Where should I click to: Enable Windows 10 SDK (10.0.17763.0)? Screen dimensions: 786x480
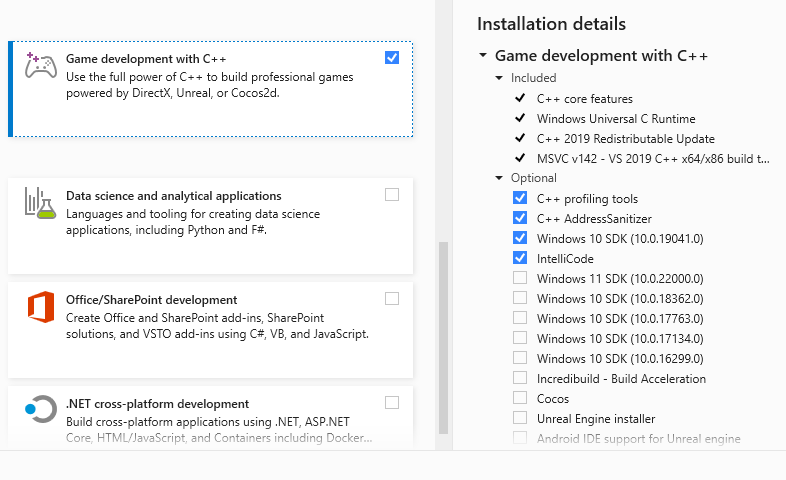point(520,318)
